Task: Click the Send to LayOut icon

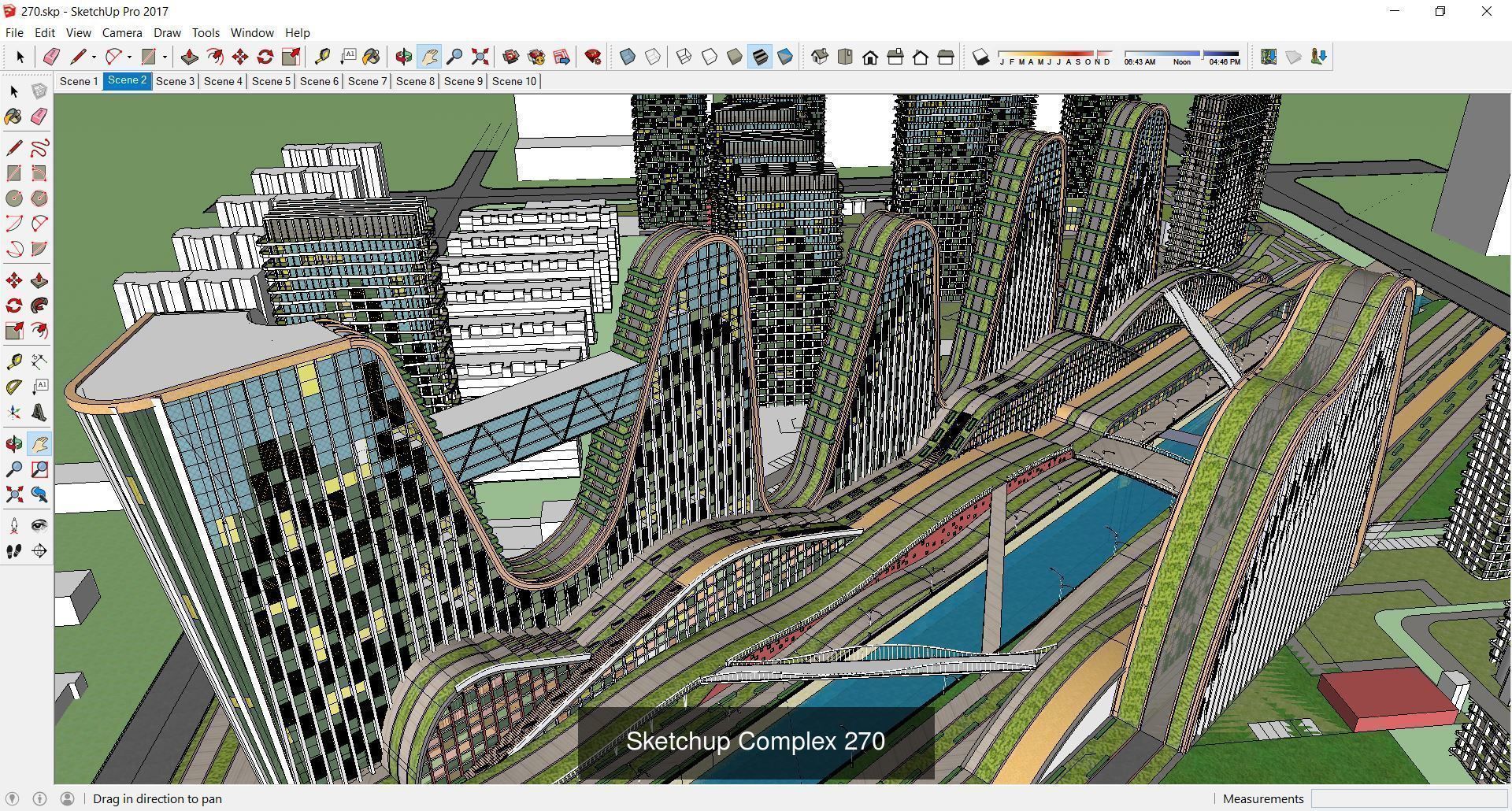Action: pos(561,57)
